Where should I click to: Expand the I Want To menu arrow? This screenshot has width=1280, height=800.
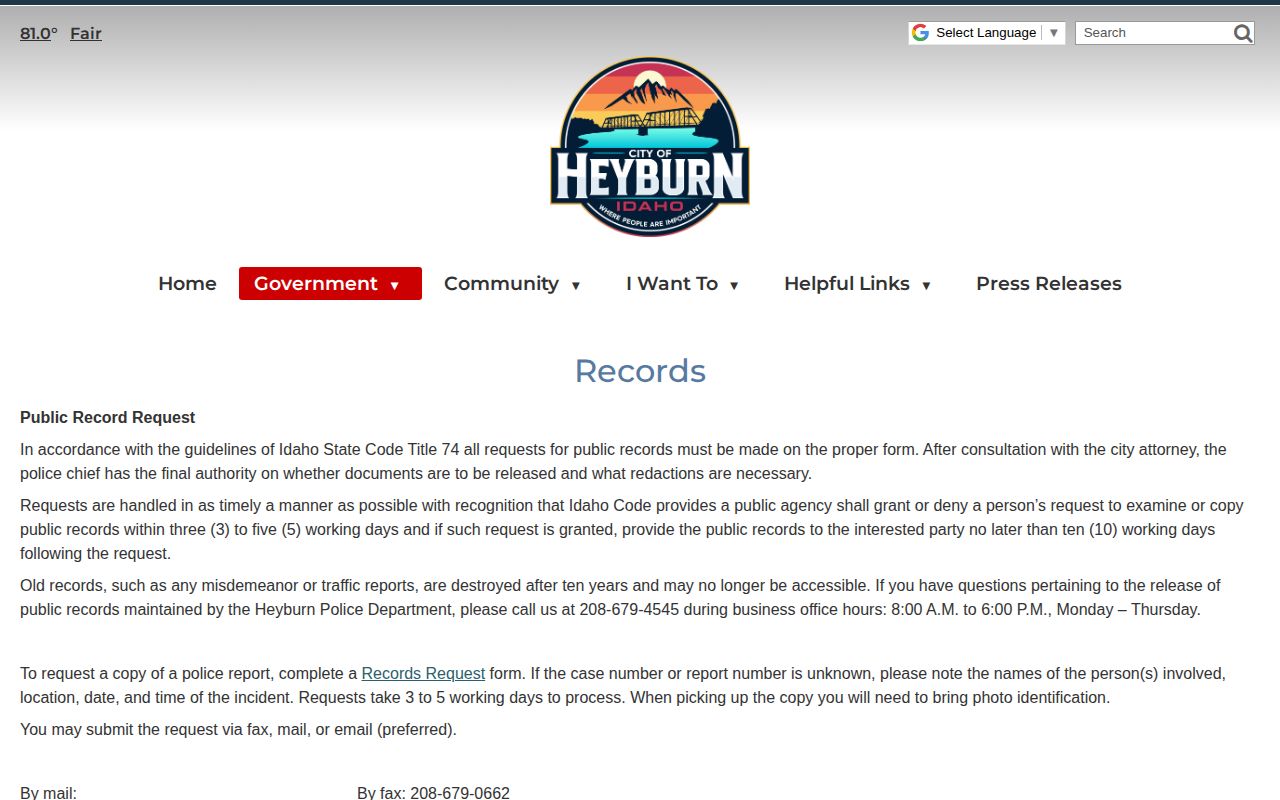pyautogui.click(x=734, y=285)
